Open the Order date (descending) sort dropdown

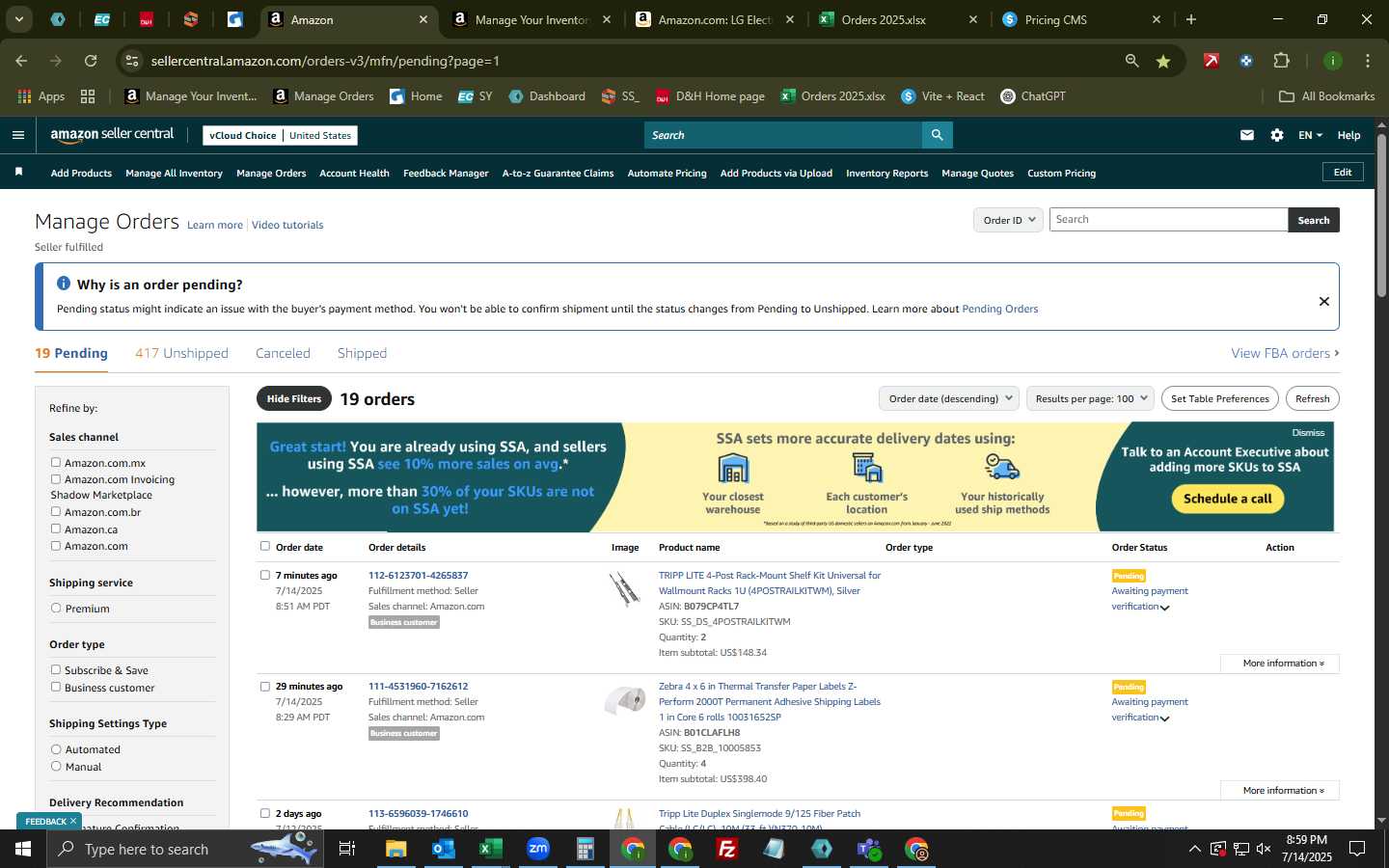(x=950, y=398)
